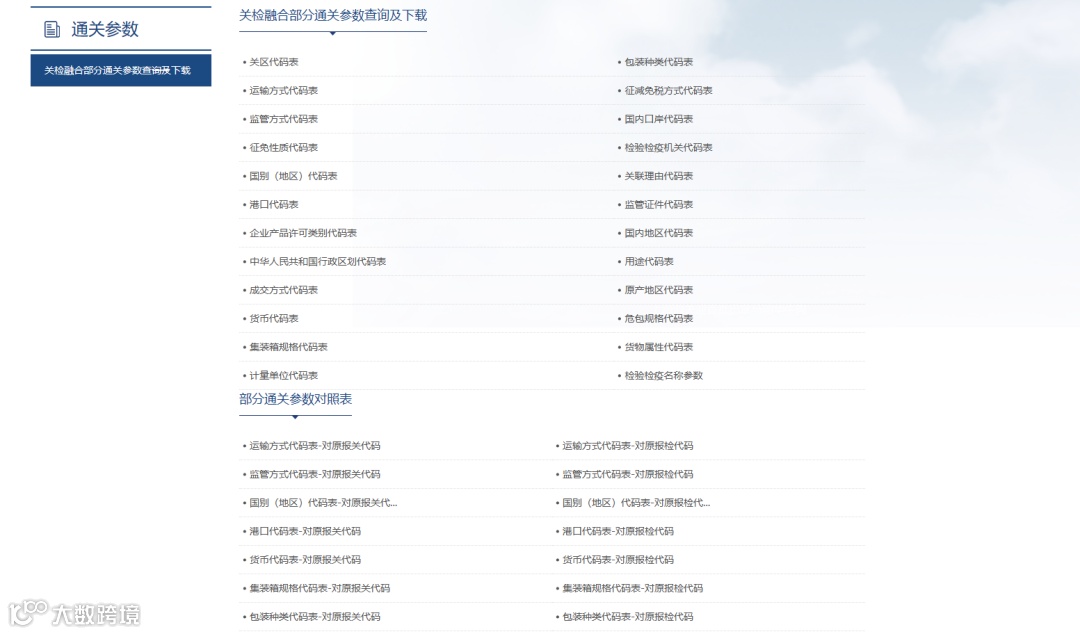1080x634 pixels.
Task: Open the 征减免税方式代码表 link
Action: click(x=668, y=90)
